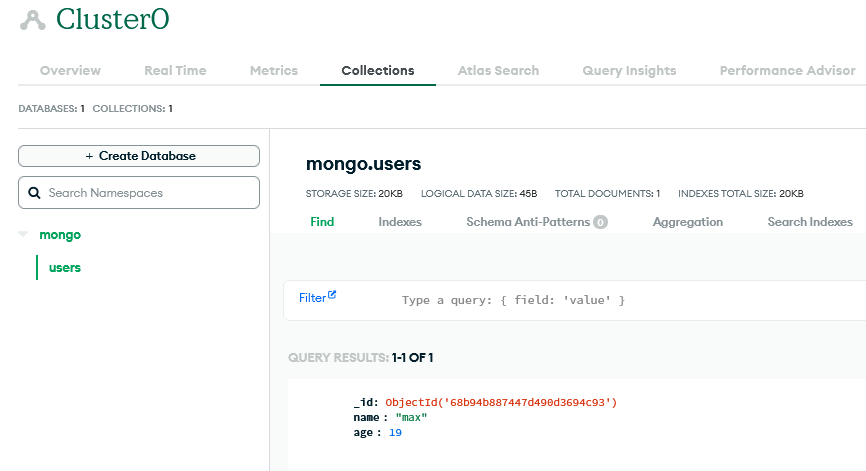Open the Performance Advisor tab
Screen dimensions: 866x471
[788, 71]
